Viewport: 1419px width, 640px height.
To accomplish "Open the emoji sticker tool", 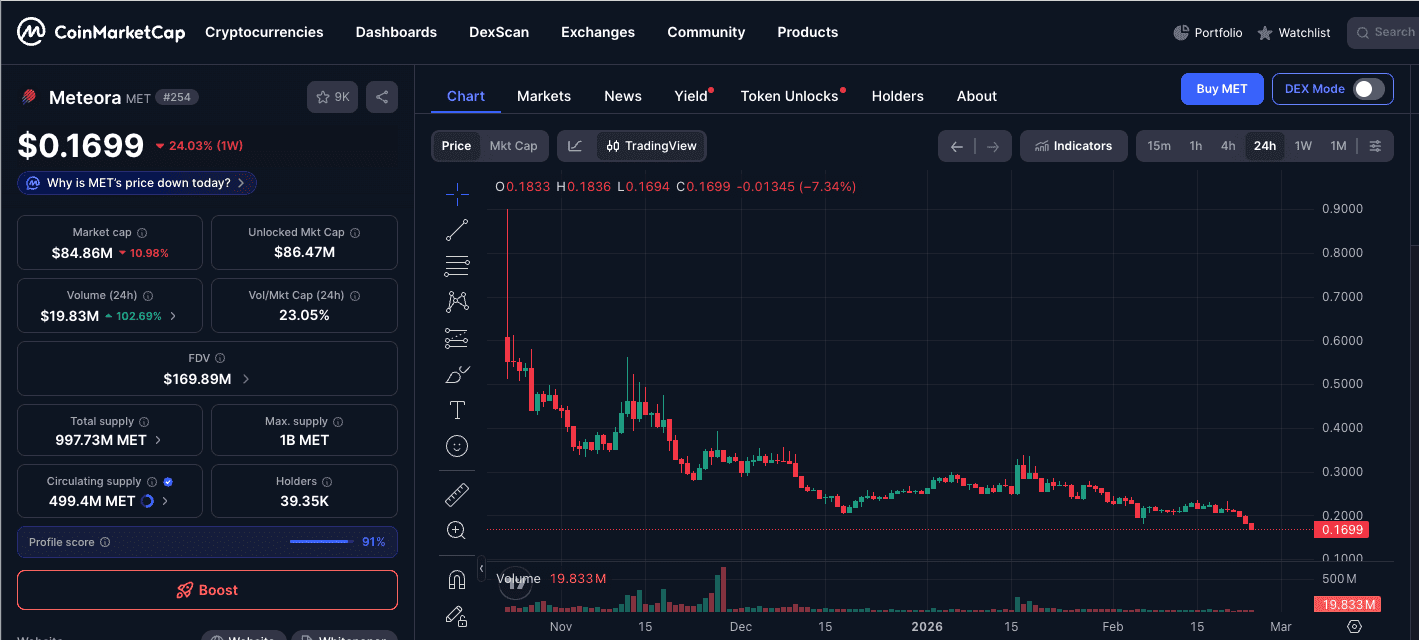I will (457, 446).
